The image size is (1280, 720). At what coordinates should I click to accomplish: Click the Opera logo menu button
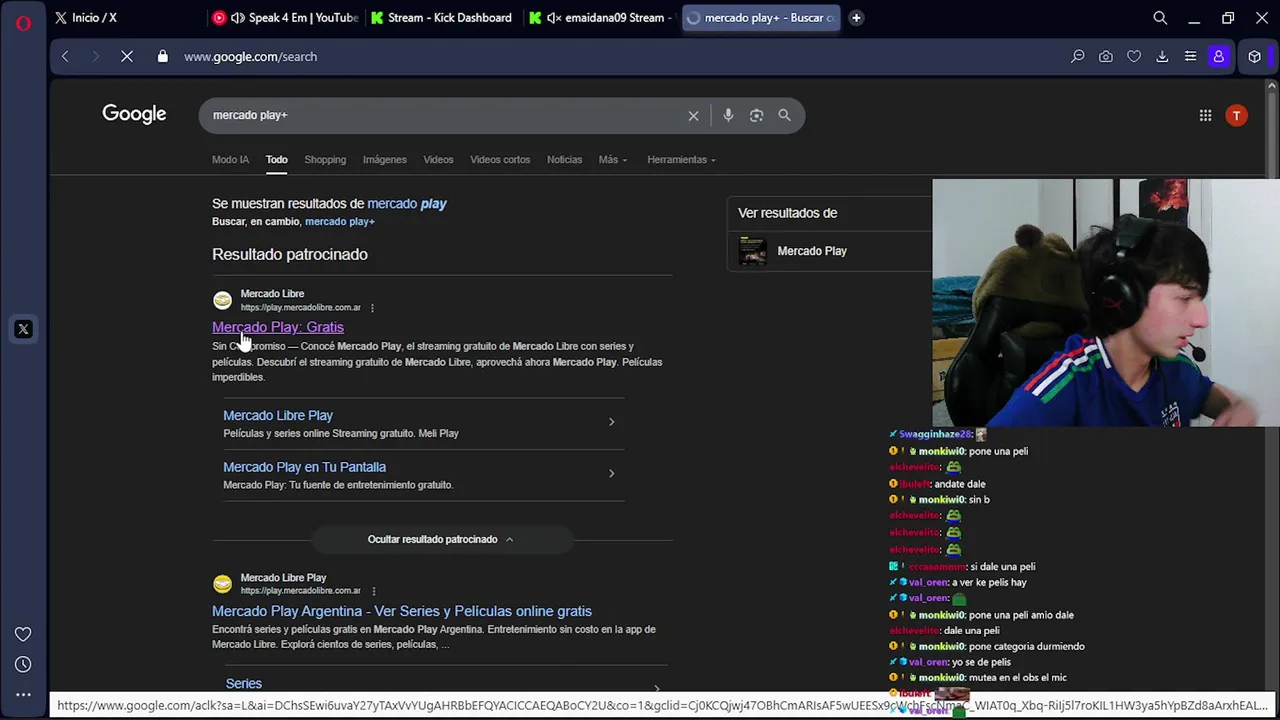[23, 23]
